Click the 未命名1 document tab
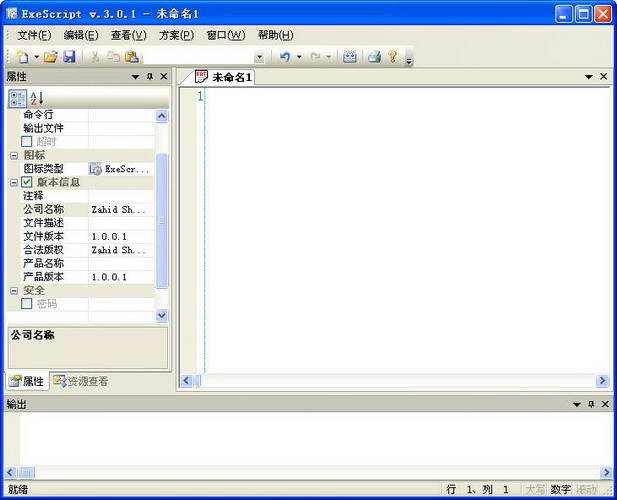The image size is (617, 500). pos(224,77)
